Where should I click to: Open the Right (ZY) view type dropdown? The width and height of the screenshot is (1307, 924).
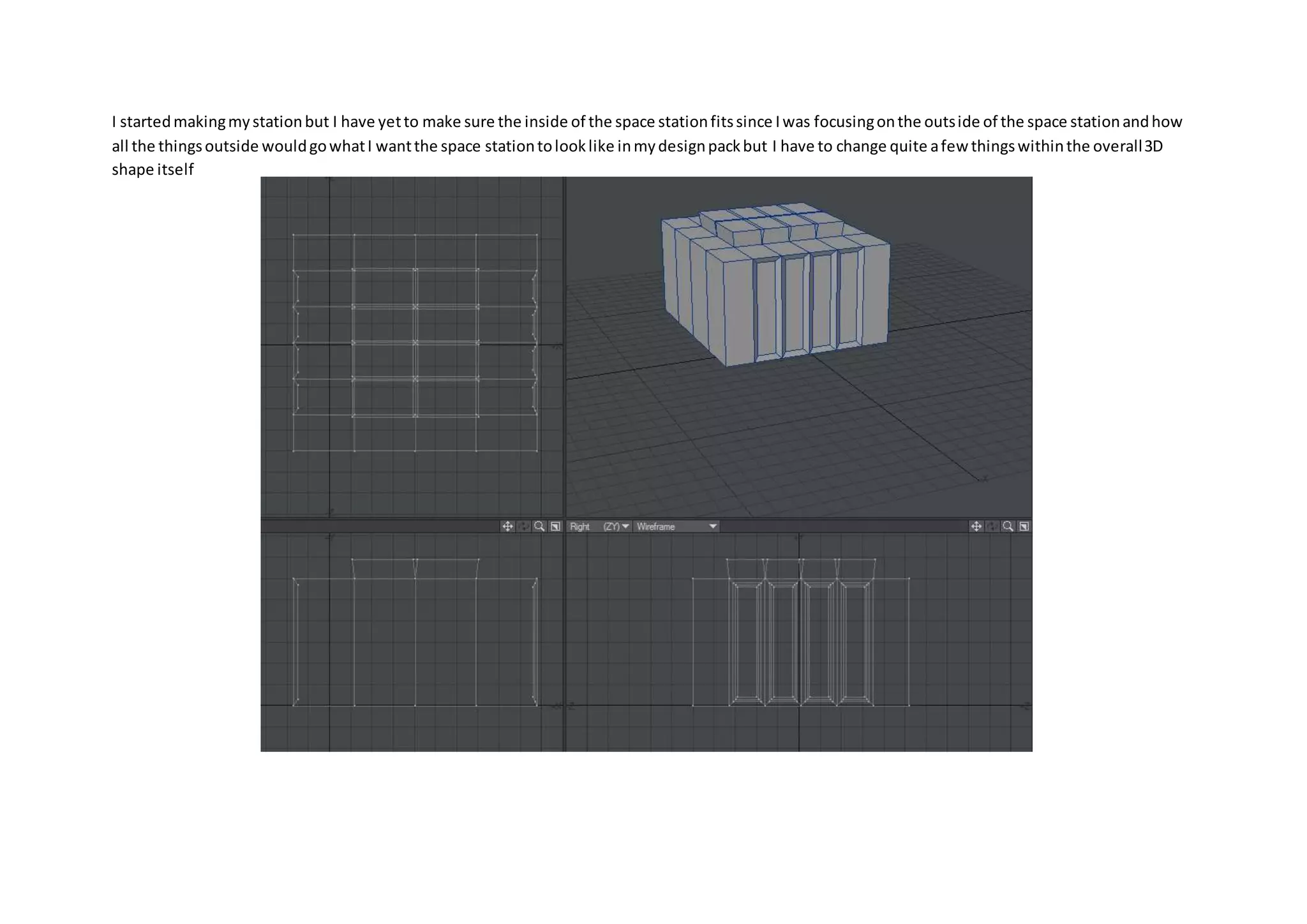coord(600,526)
